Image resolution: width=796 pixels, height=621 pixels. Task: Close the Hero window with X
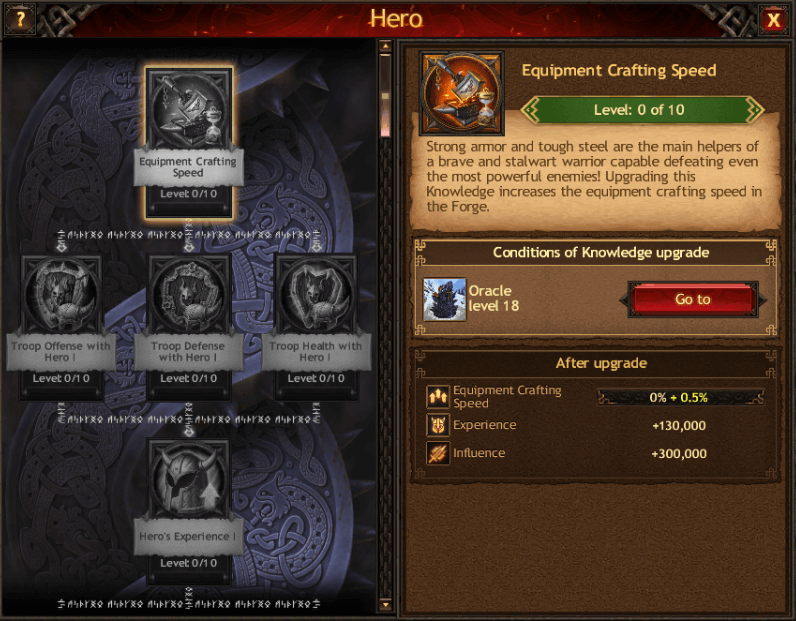(x=774, y=20)
